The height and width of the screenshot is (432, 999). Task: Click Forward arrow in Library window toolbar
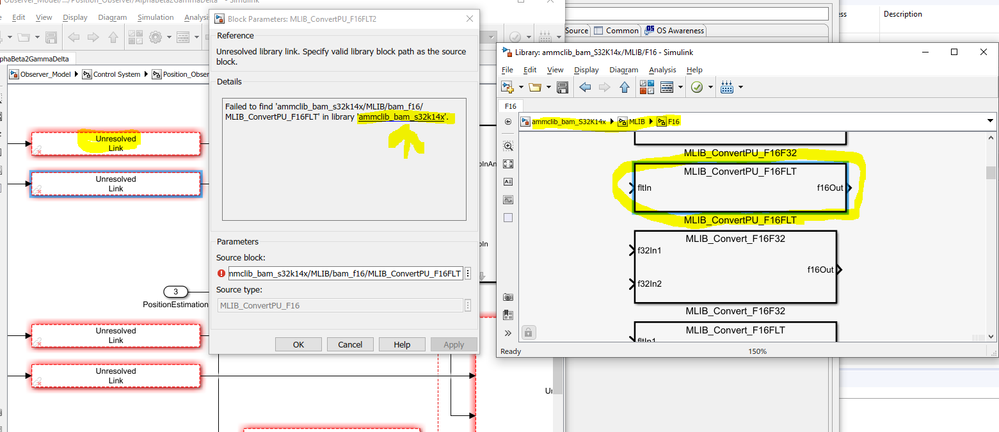coord(605,87)
